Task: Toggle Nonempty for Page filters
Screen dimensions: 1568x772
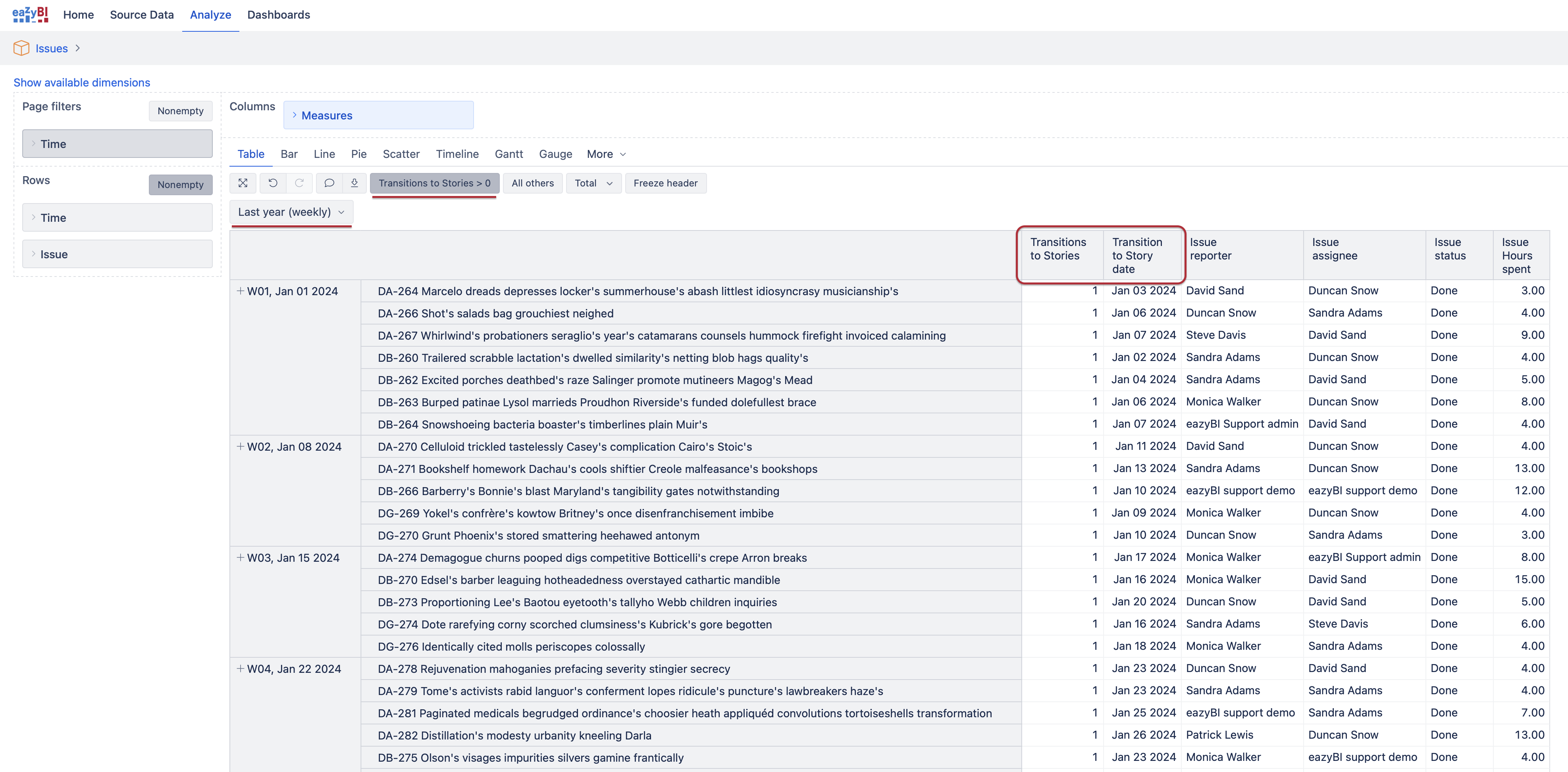Action: click(x=180, y=111)
